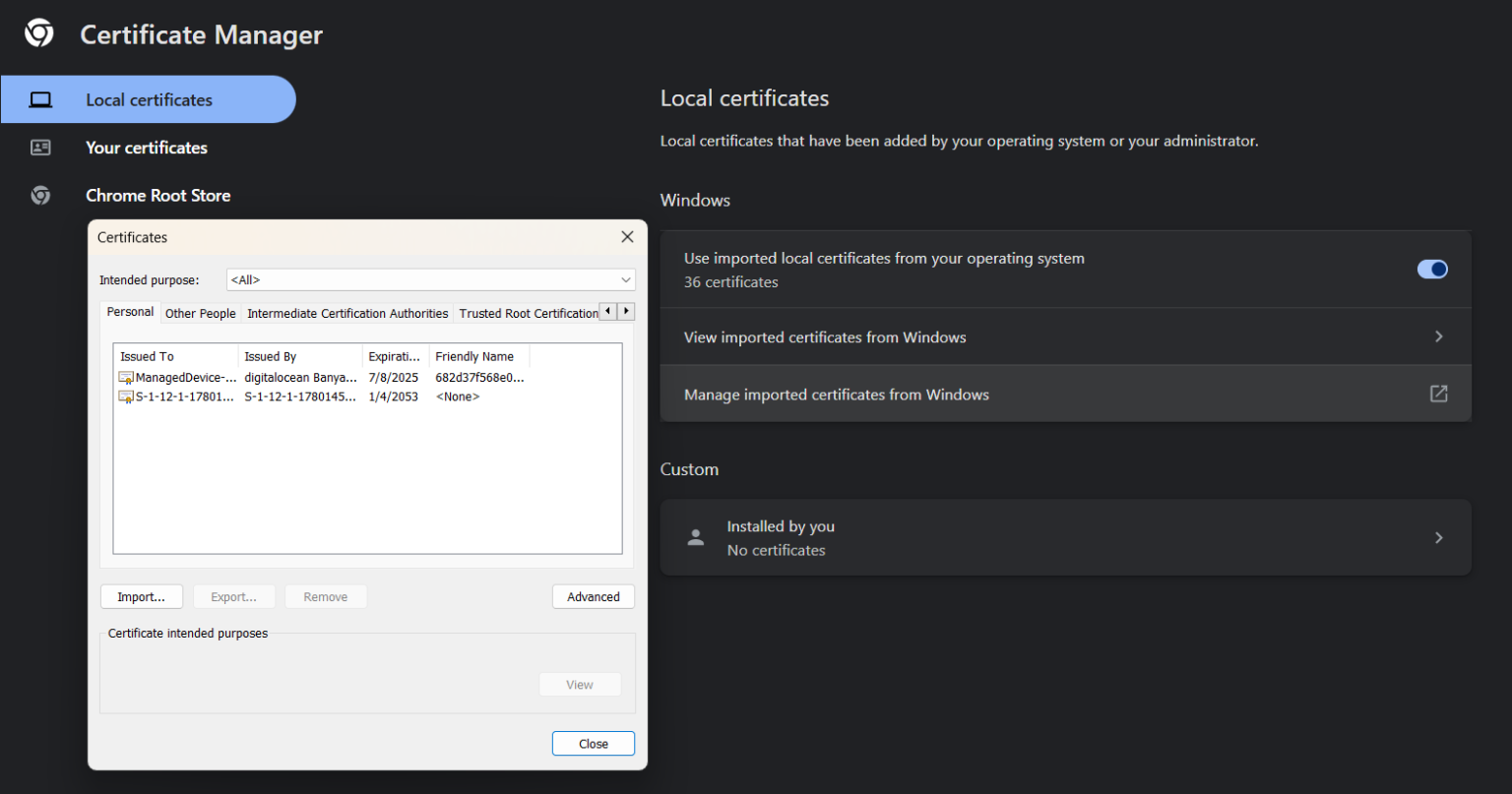Select the Local certificates computer icon
Screen dimensions: 1512x794
40,98
